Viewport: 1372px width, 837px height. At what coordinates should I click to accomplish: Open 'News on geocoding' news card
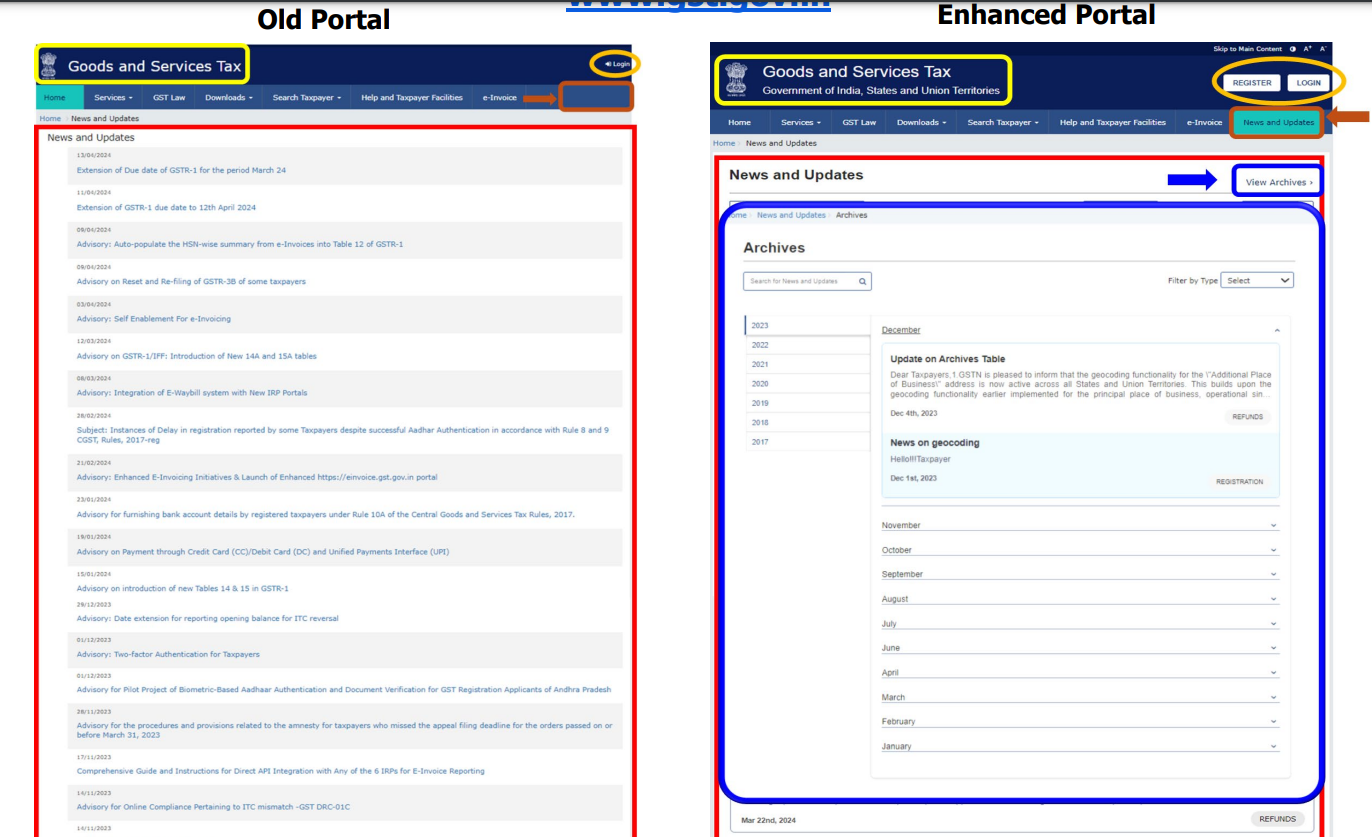[1080, 464]
